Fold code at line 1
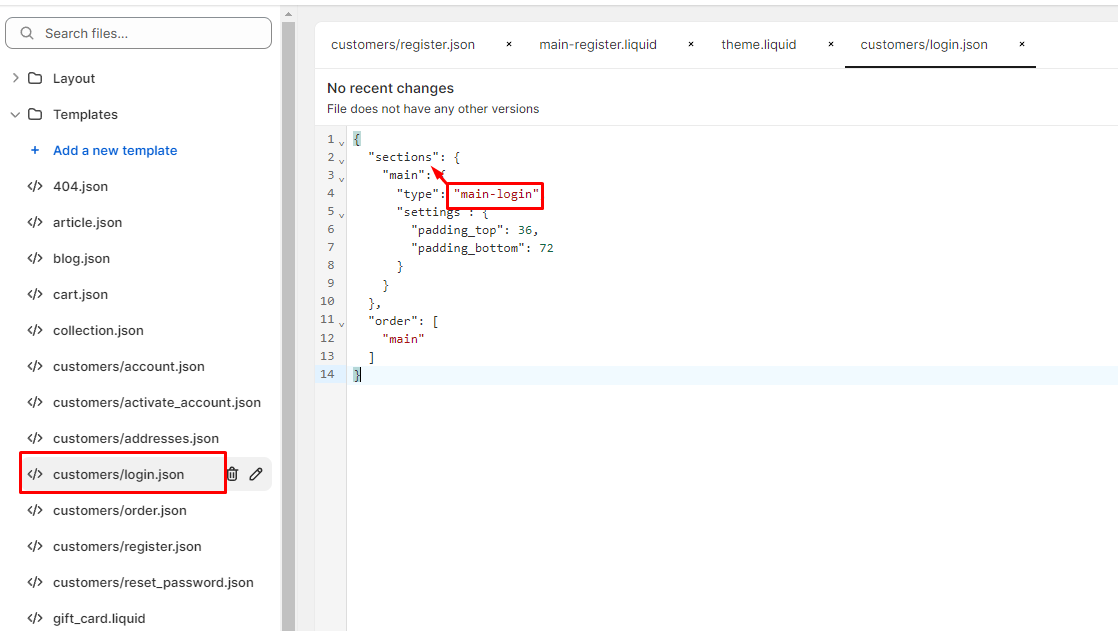The image size is (1118, 631). coord(342,143)
